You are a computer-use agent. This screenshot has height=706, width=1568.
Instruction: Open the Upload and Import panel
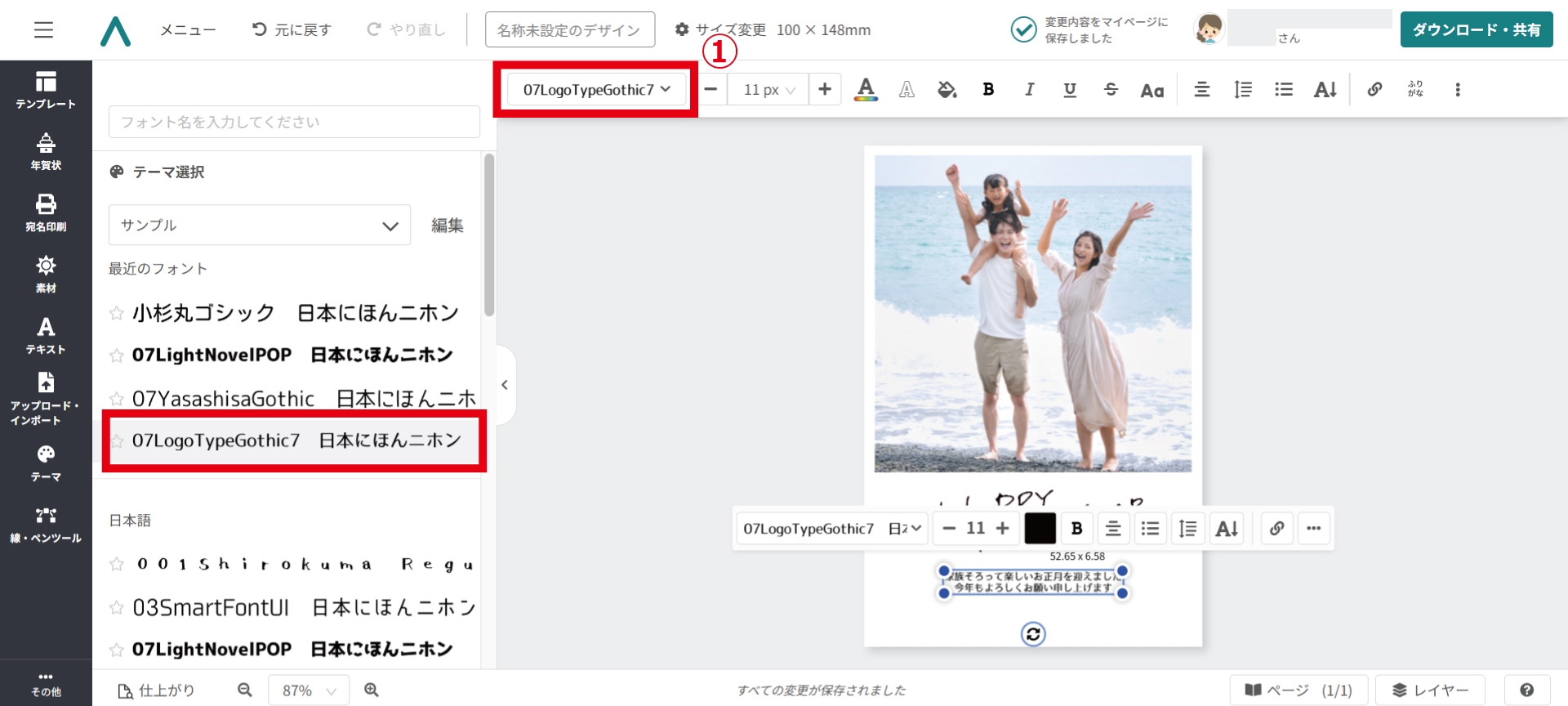pos(46,399)
